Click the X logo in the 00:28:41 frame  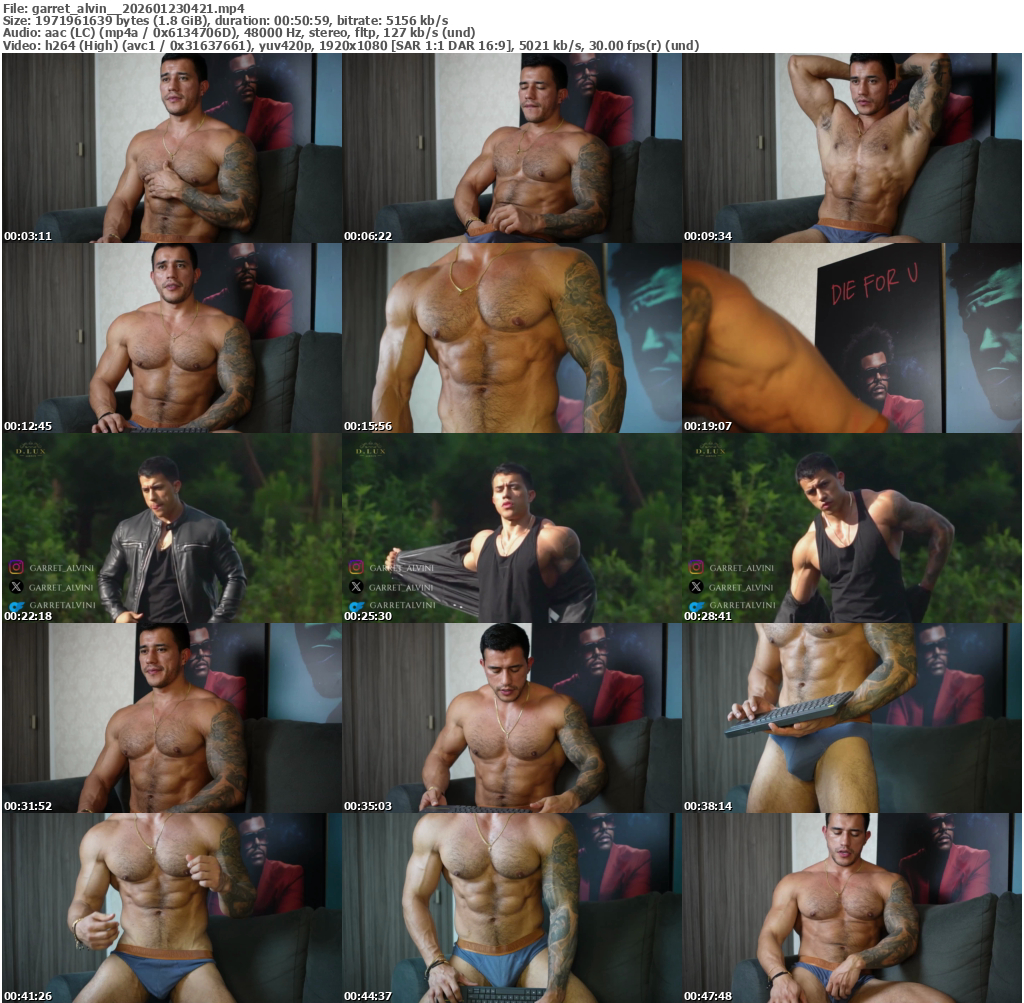click(x=696, y=587)
